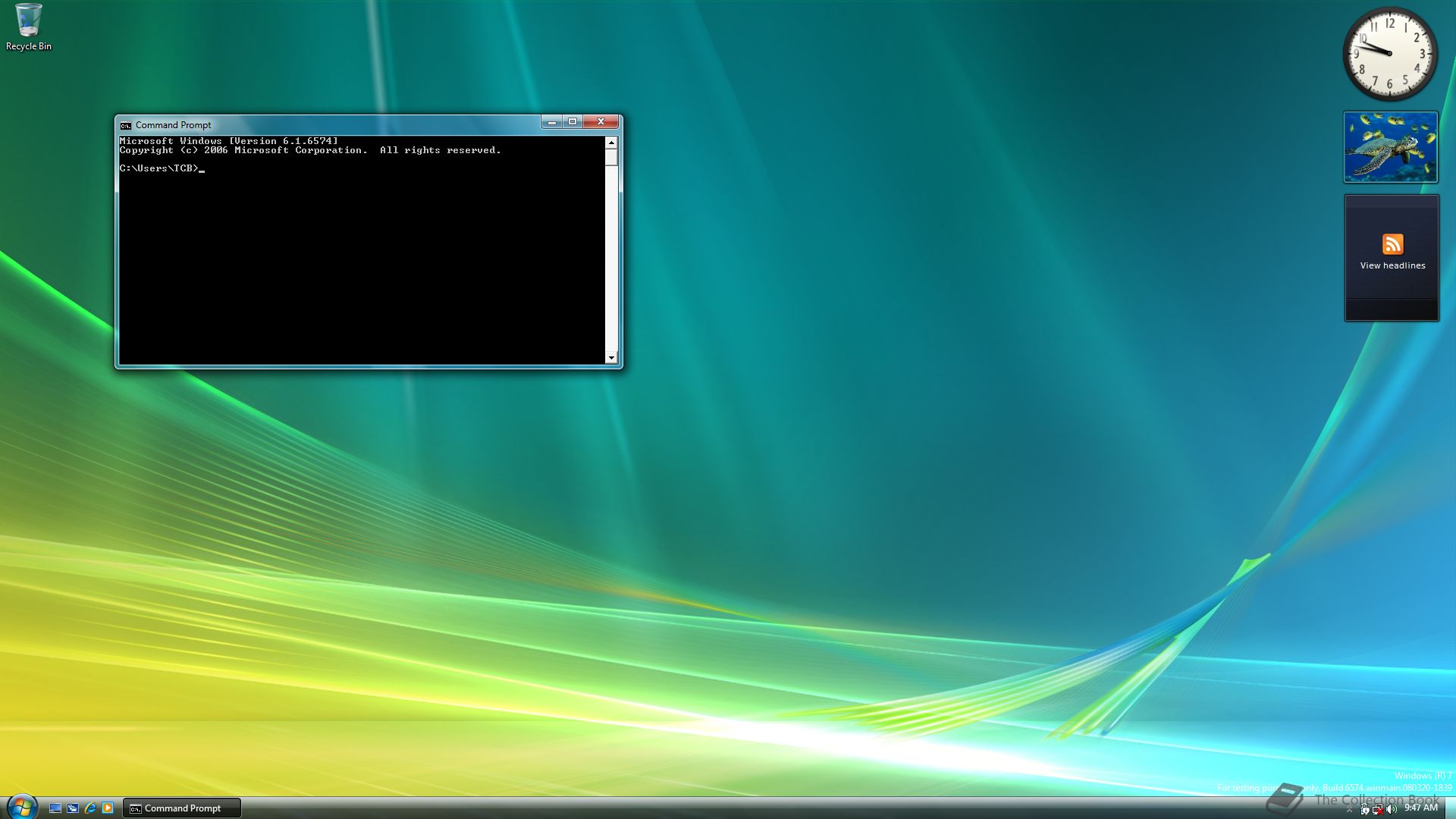Click the Show Desktop quick launch icon
1456x819 pixels.
pos(55,808)
